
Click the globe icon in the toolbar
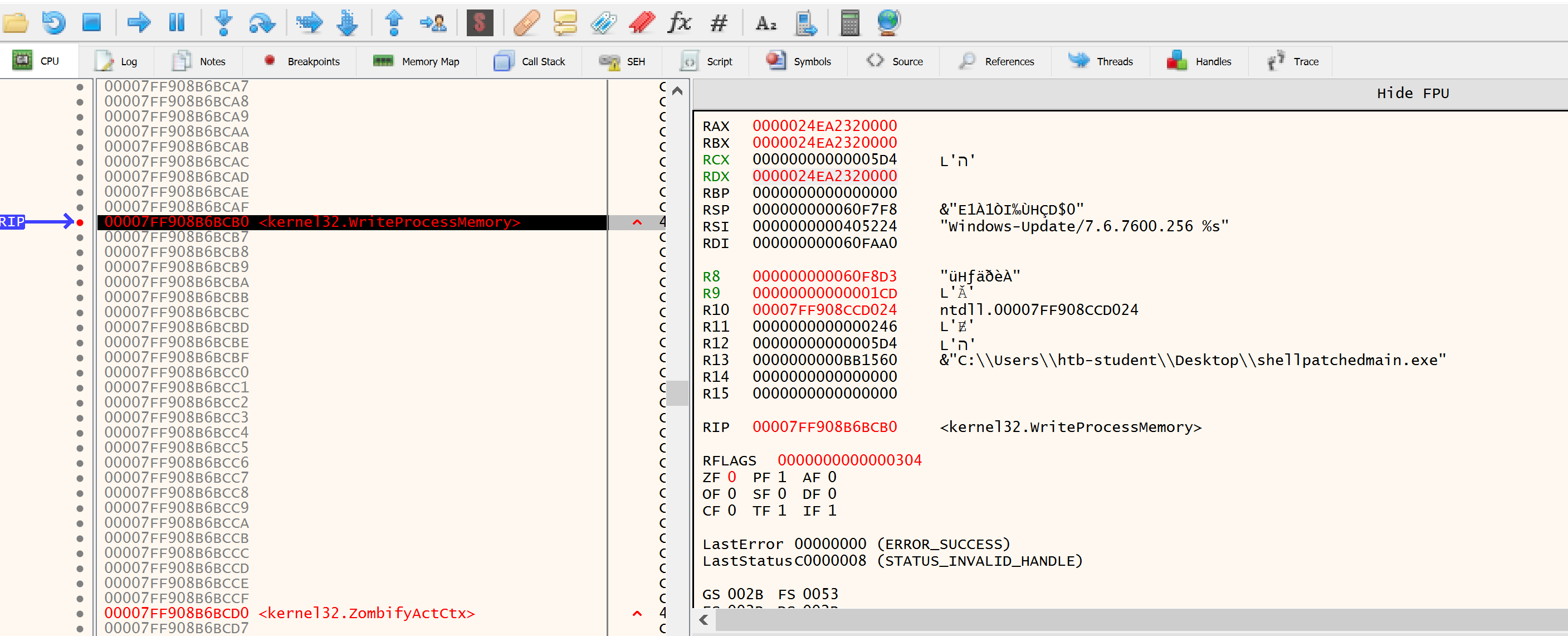coord(888,23)
